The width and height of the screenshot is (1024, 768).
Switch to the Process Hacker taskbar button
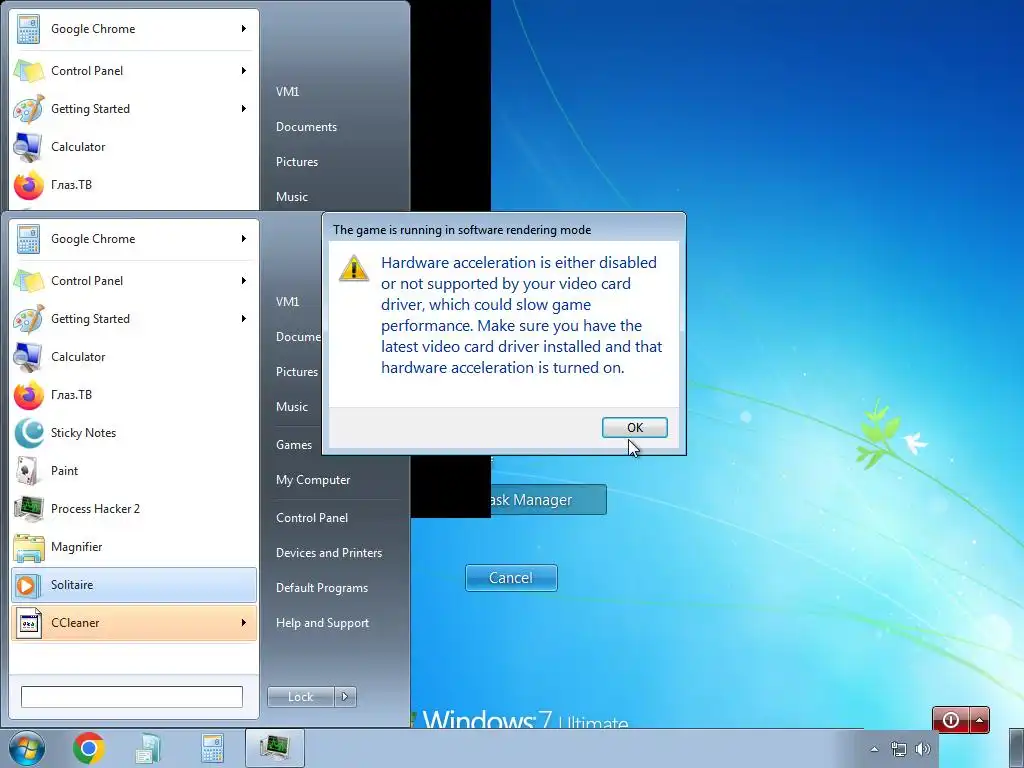tap(275, 748)
